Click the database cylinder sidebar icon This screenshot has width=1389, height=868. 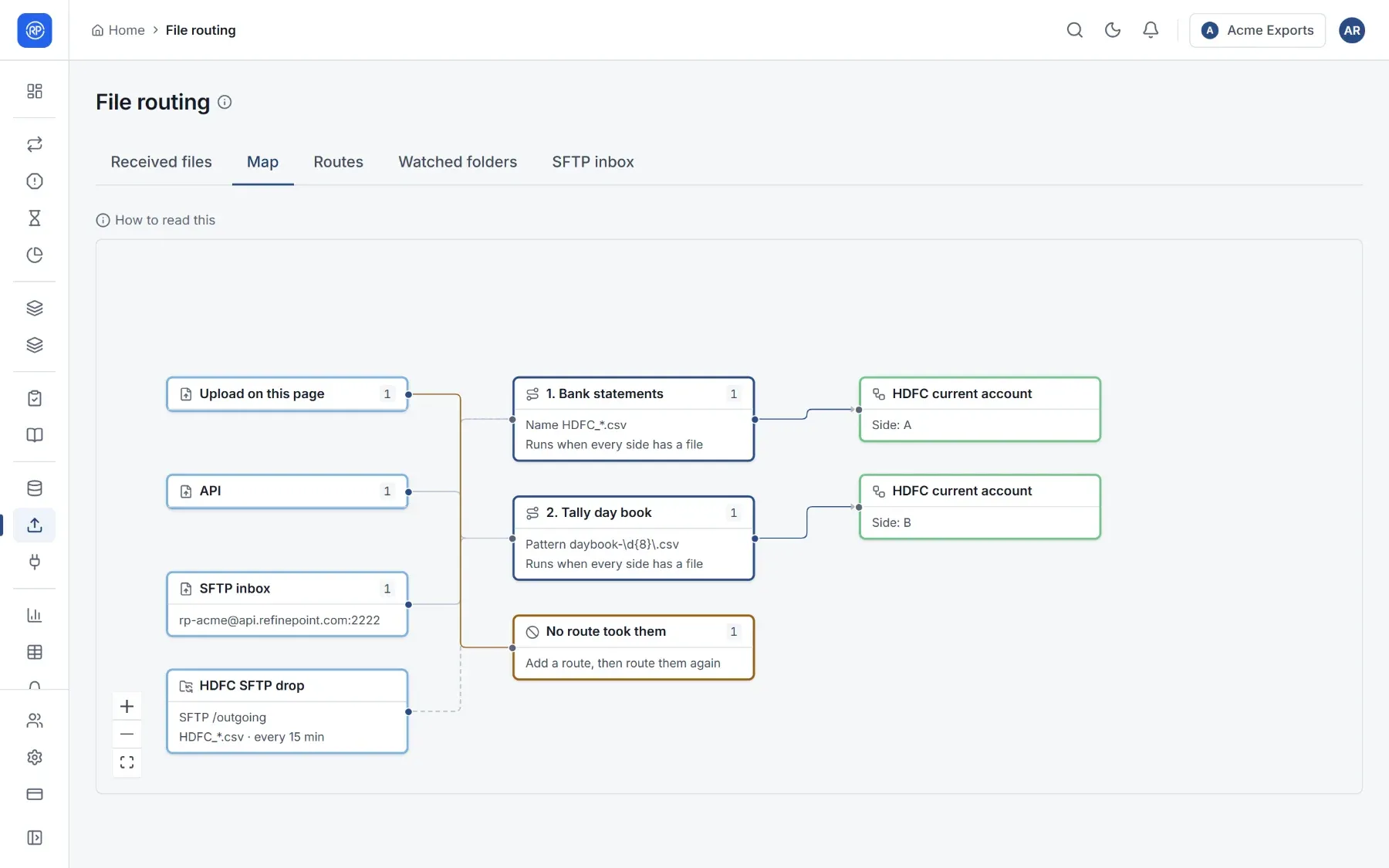tap(35, 488)
